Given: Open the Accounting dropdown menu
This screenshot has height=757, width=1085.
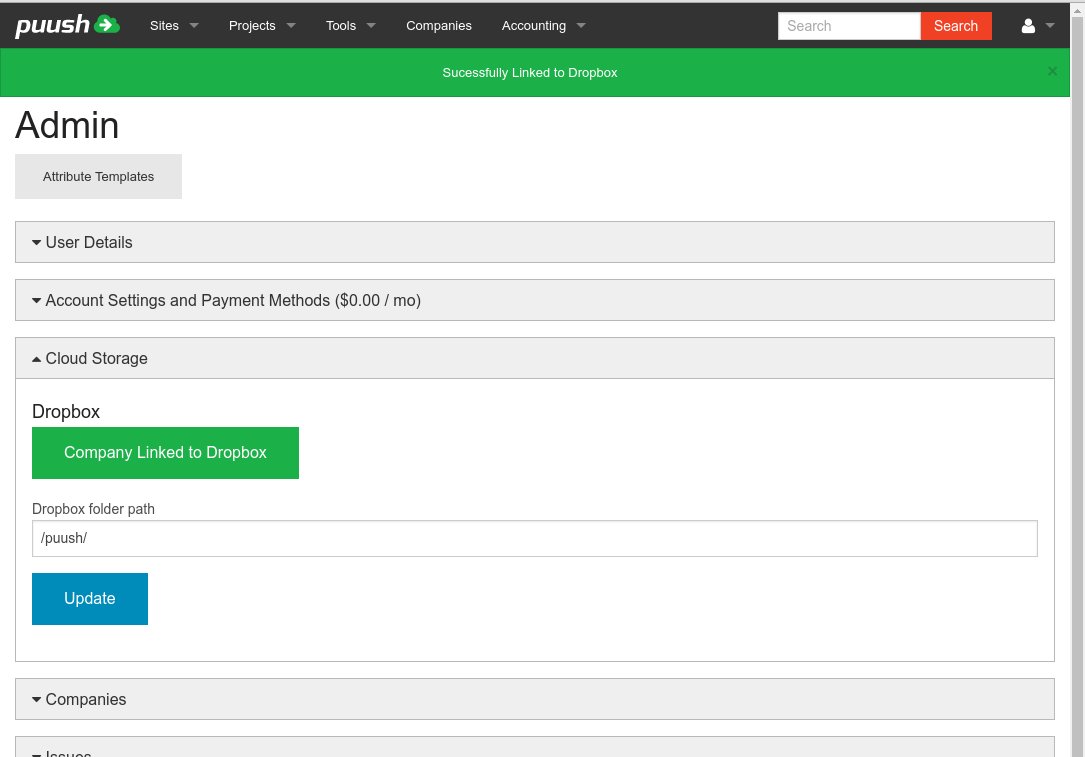Looking at the screenshot, I should 543,26.
